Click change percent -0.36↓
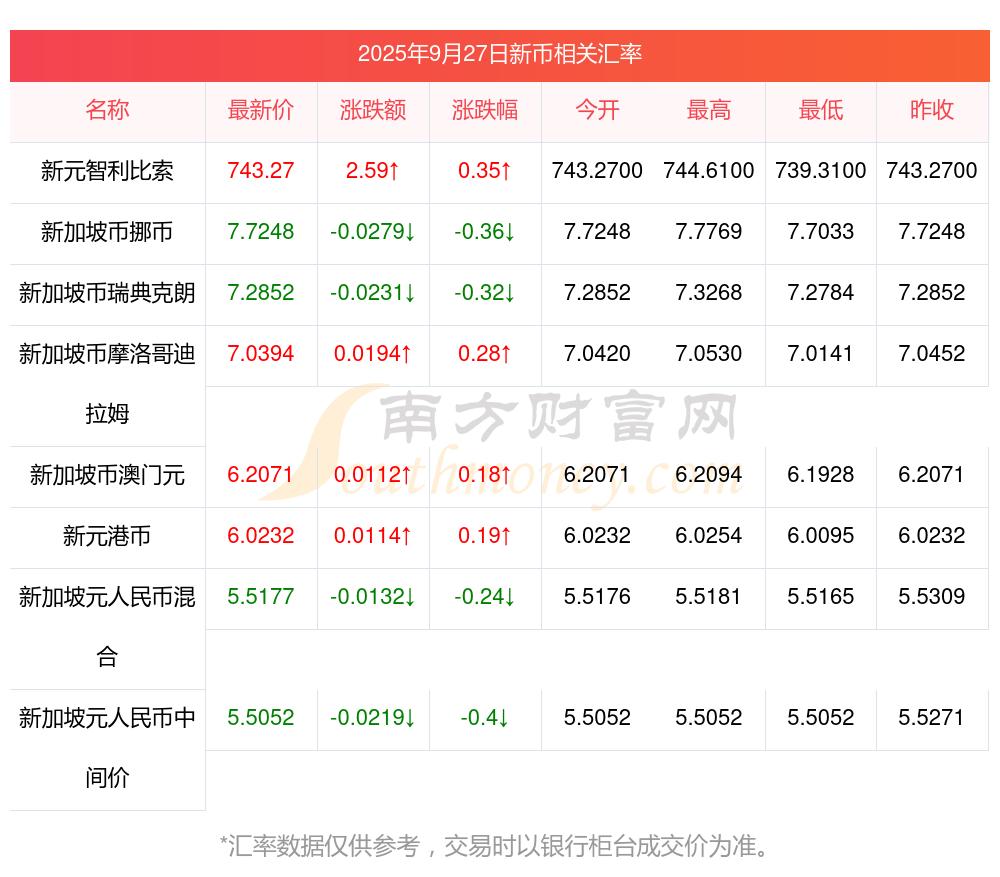 click(x=484, y=232)
